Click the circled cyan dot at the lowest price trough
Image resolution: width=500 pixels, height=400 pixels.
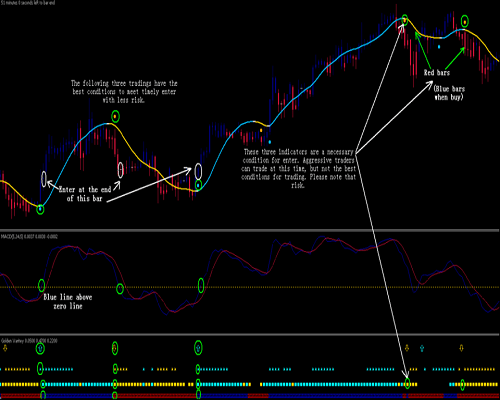point(40,209)
